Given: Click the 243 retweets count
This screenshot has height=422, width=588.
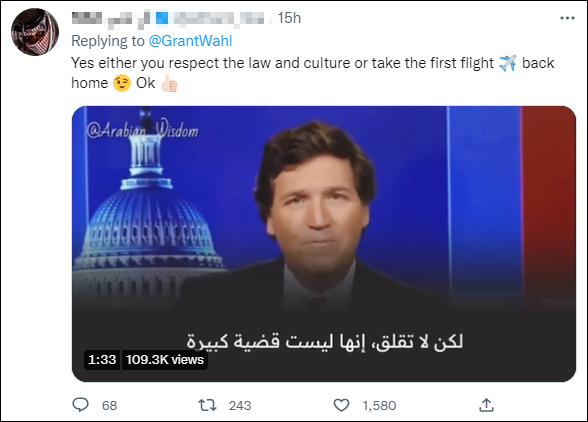Looking at the screenshot, I should coord(240,405).
